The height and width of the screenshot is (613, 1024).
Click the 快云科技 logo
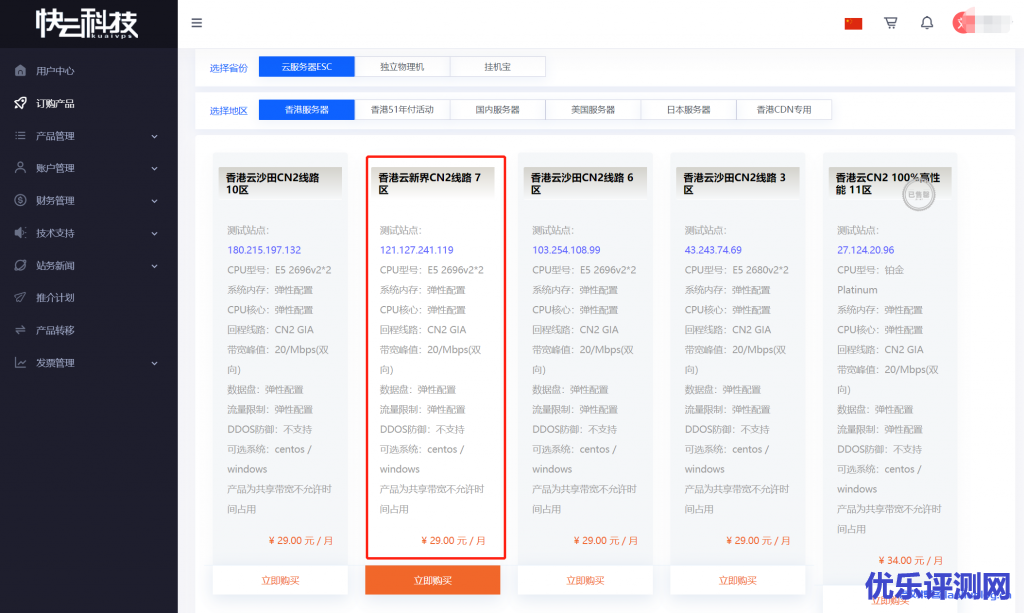87,23
